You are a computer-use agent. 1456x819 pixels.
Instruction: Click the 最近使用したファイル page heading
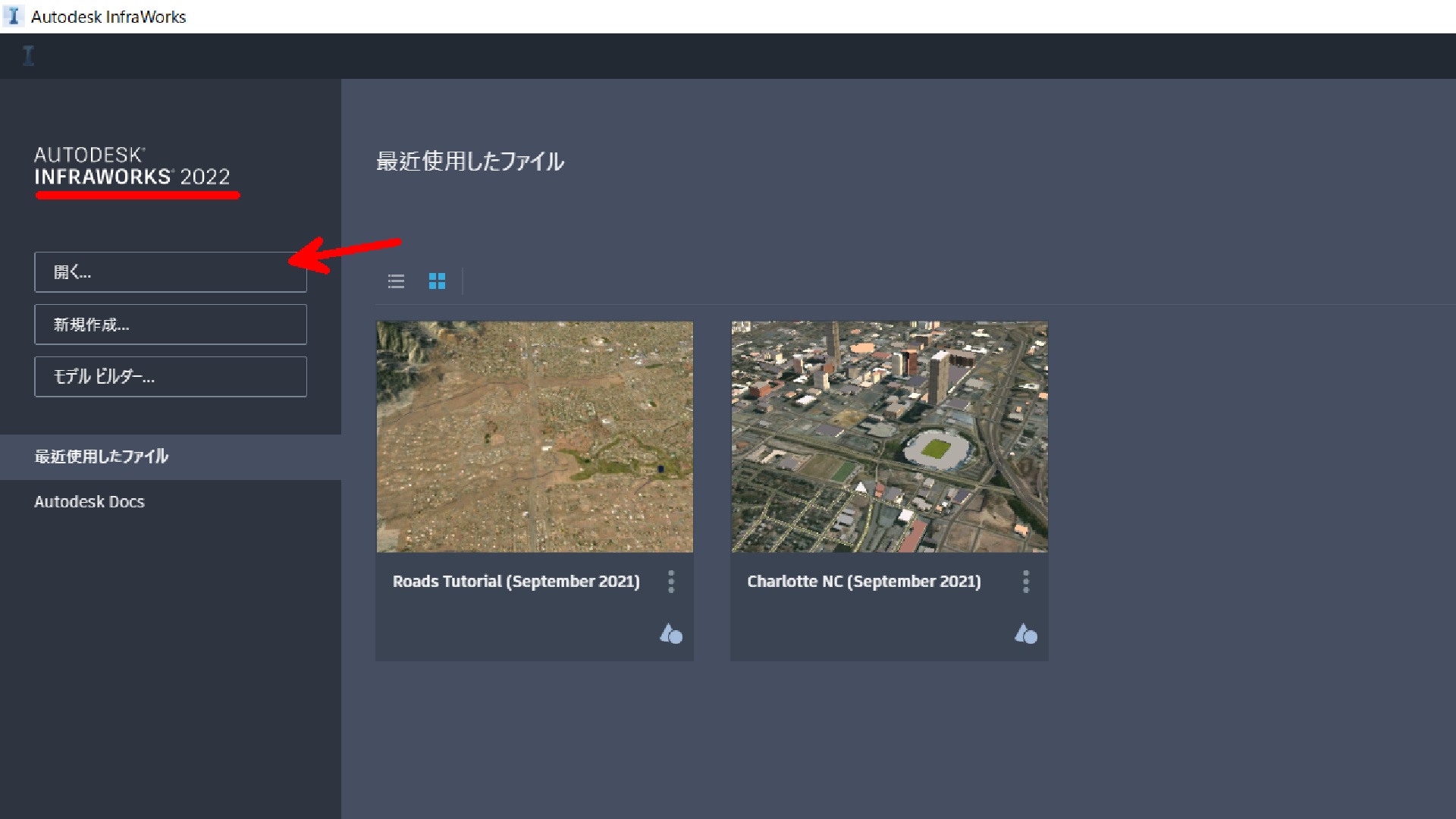470,162
